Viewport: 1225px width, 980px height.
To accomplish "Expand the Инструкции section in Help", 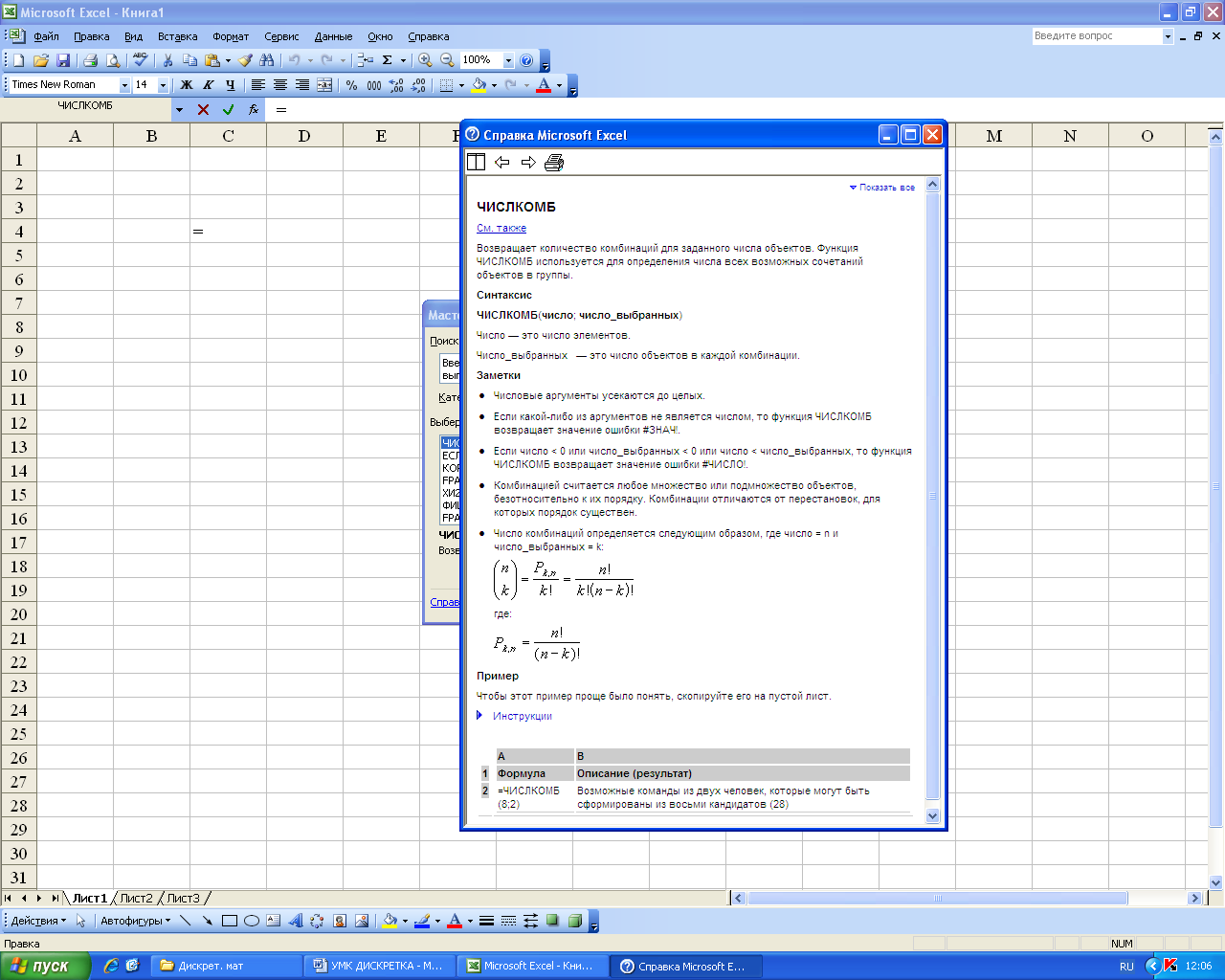I will [515, 716].
